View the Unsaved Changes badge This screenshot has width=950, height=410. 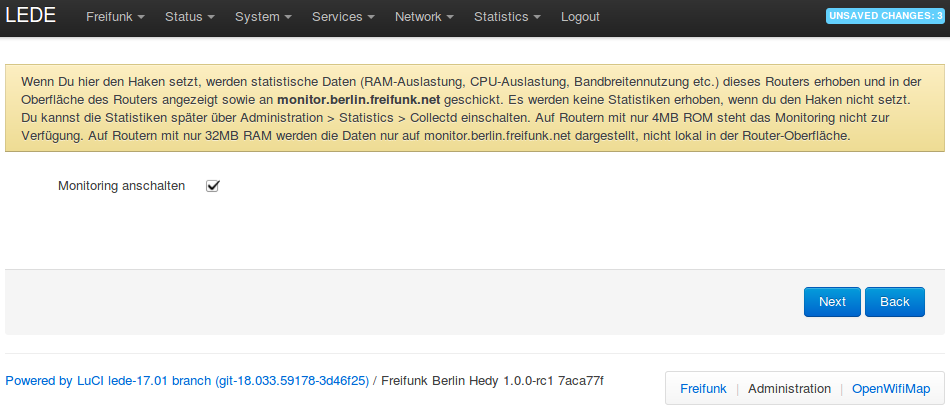tap(884, 16)
